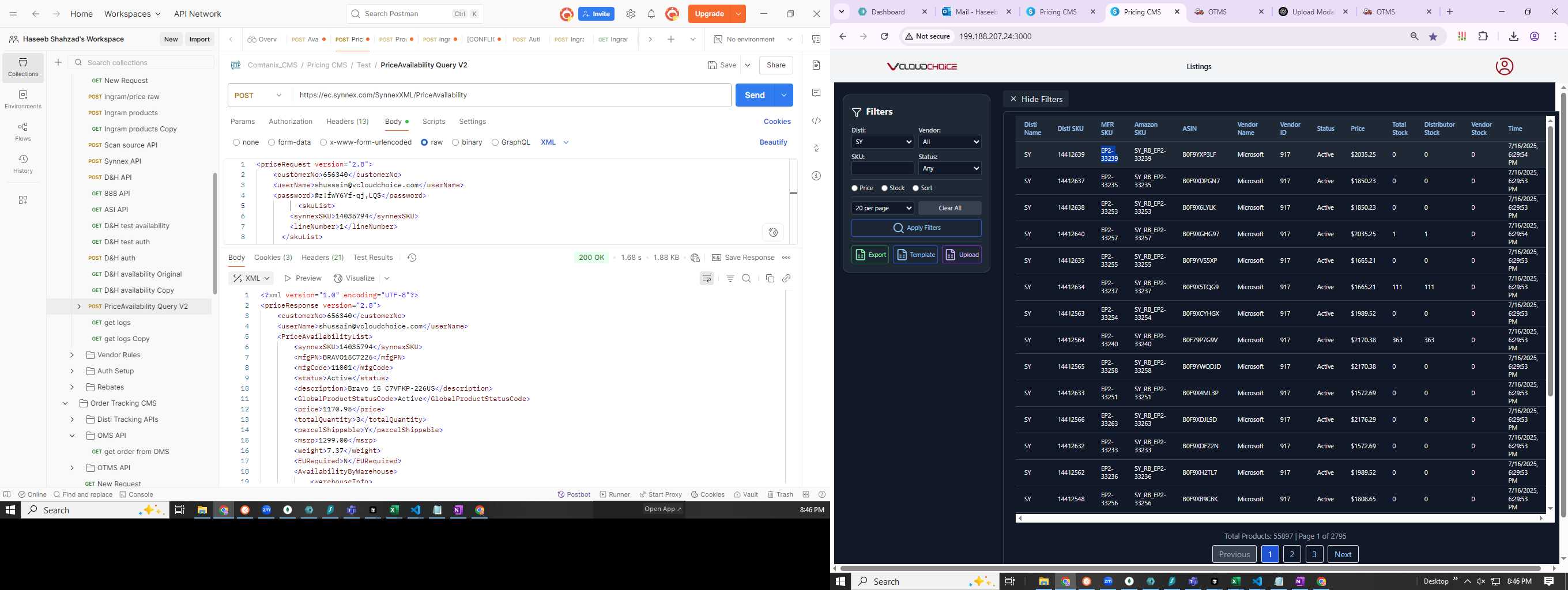This screenshot has height=590, width=1568.
Task: Click plus to create new collection
Action: tap(58, 62)
